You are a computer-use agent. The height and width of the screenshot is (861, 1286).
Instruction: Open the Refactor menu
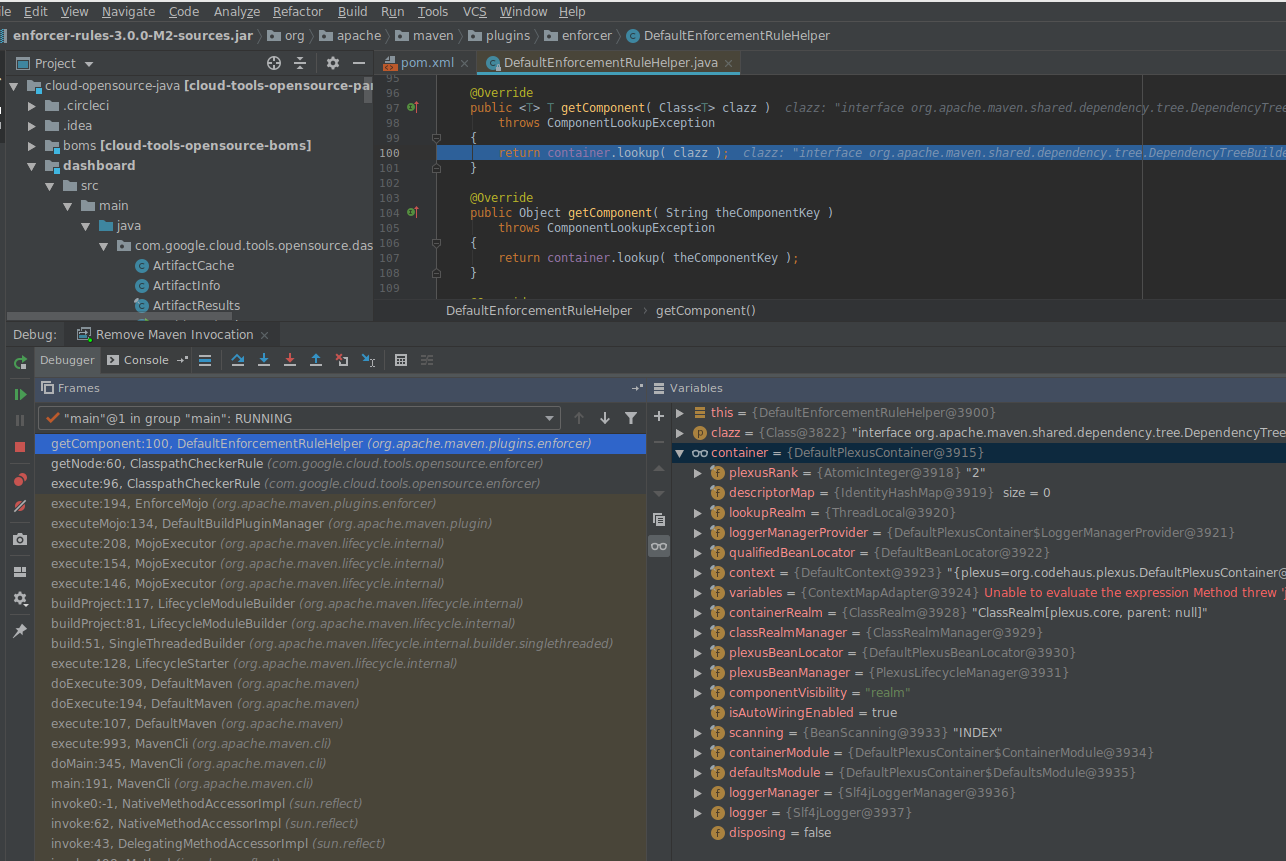point(298,12)
